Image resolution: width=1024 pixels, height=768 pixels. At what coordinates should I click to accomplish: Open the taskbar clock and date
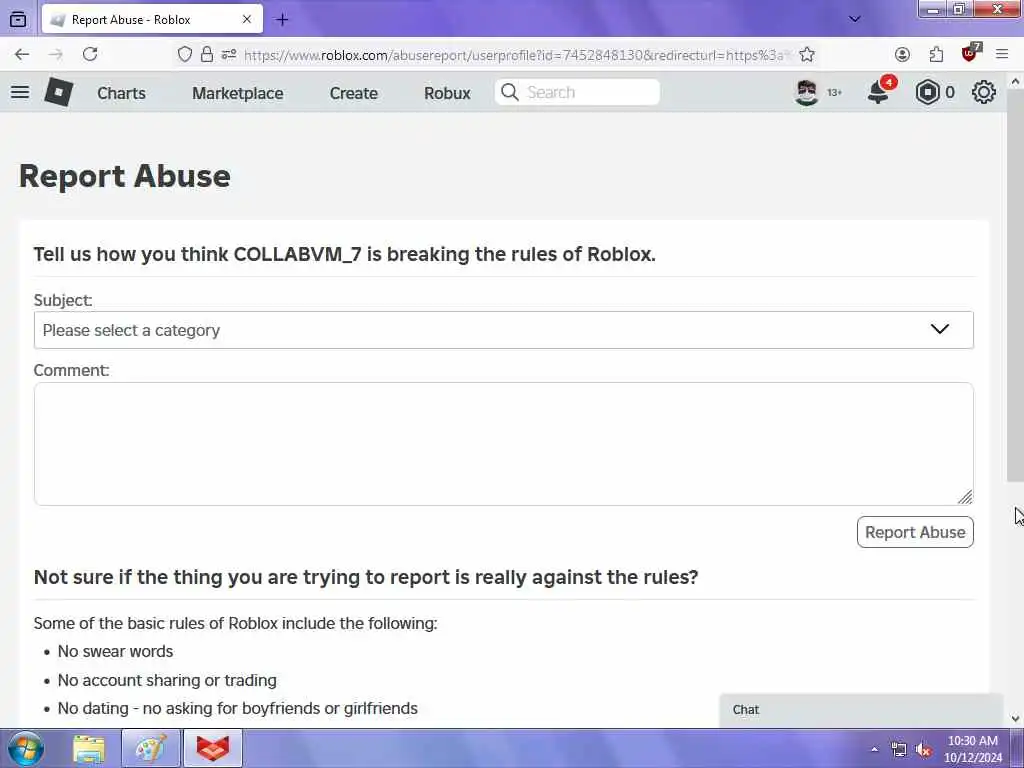point(972,749)
